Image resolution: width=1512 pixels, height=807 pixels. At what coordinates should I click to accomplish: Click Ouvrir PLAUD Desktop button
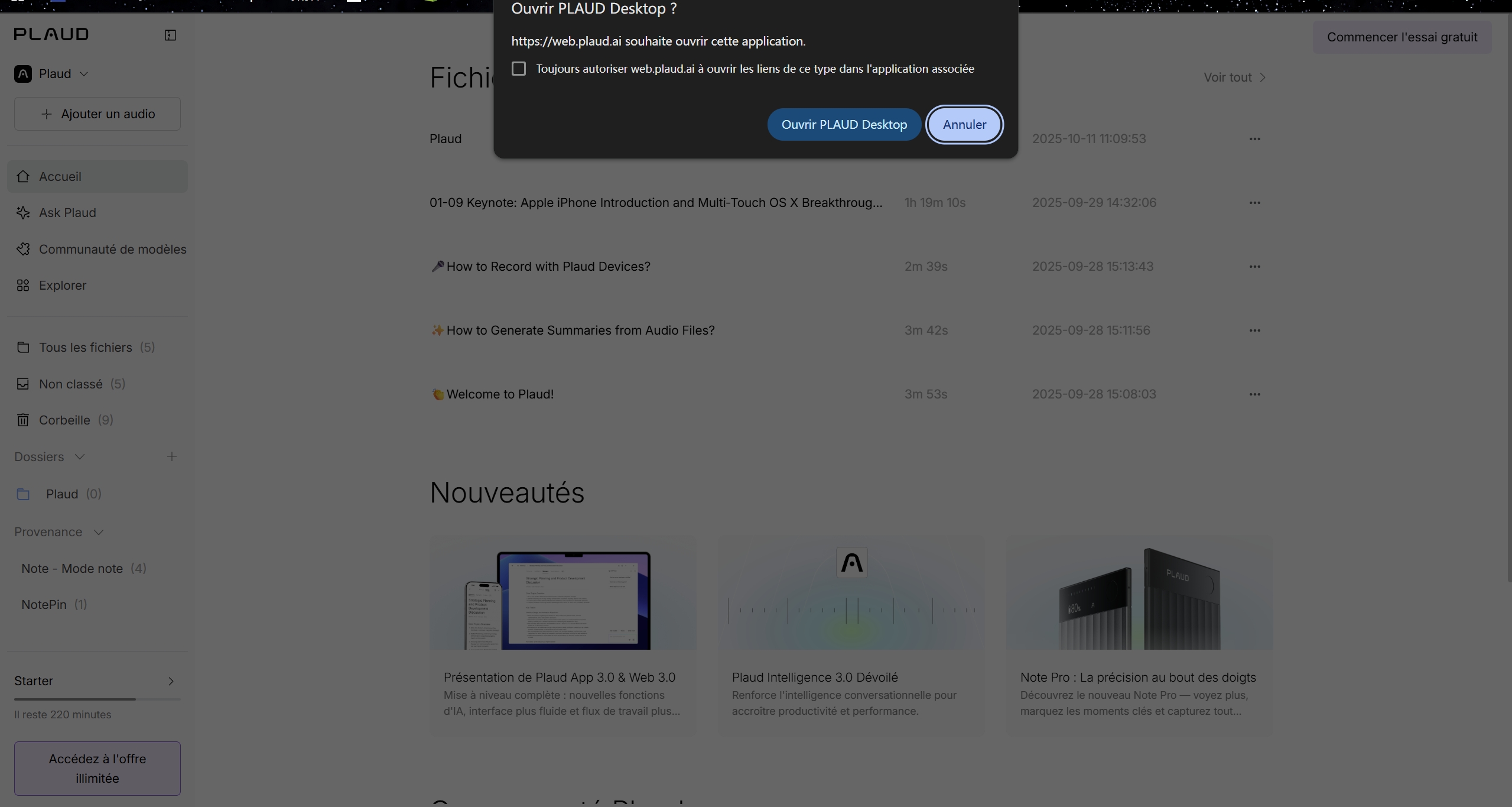pyautogui.click(x=844, y=124)
